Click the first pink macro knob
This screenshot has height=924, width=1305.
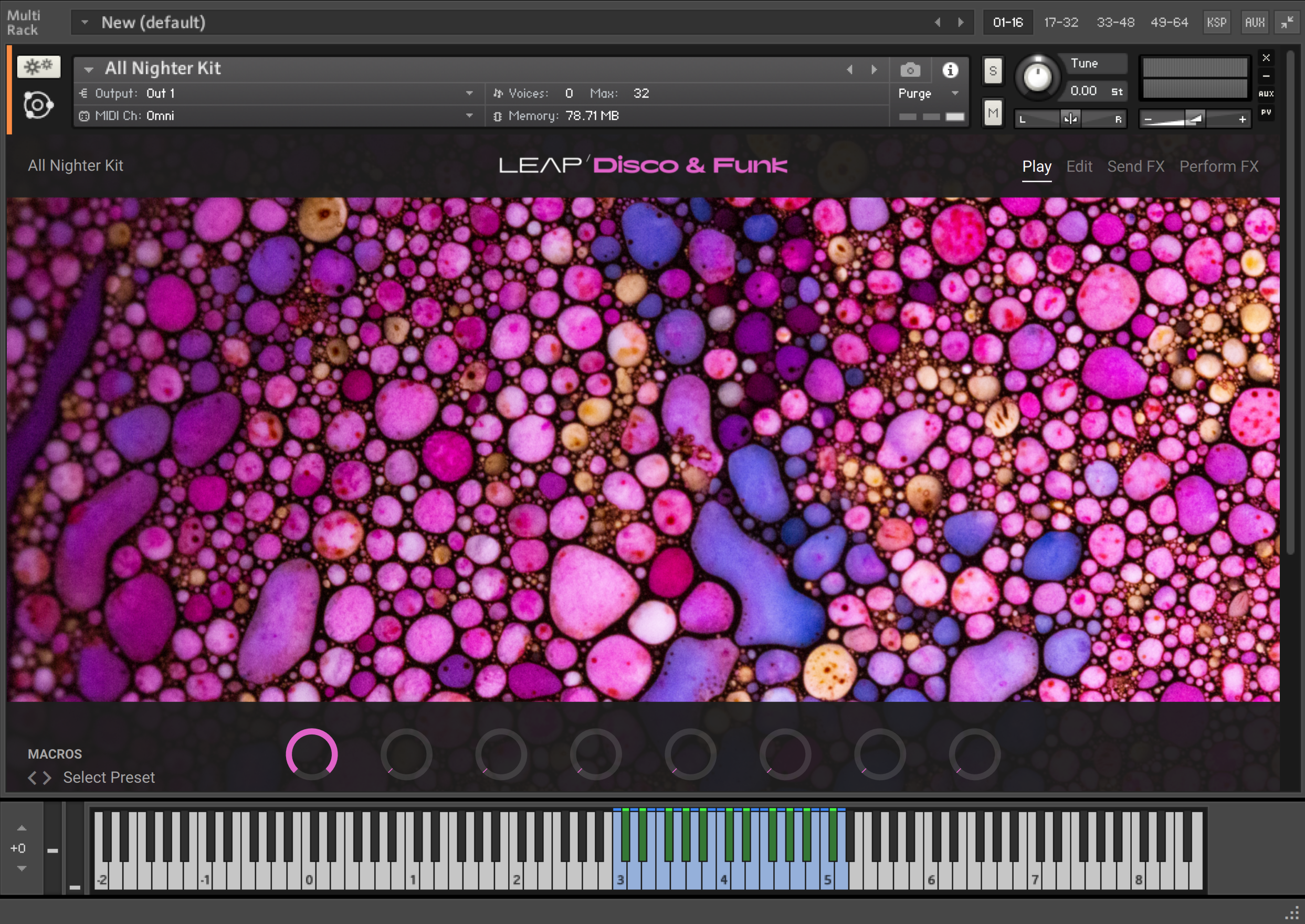tap(311, 754)
